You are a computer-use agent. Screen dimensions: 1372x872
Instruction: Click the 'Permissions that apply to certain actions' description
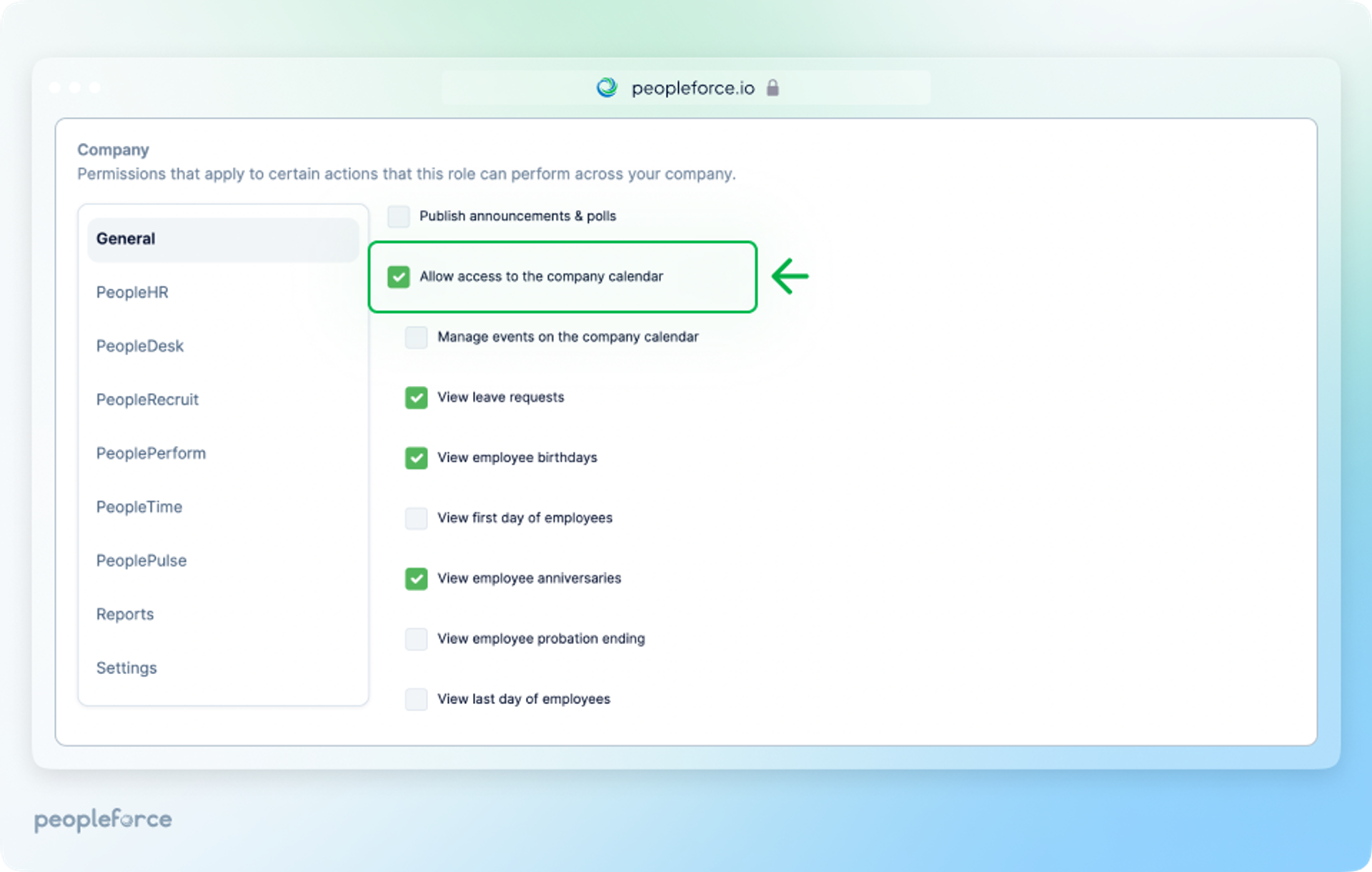point(407,174)
